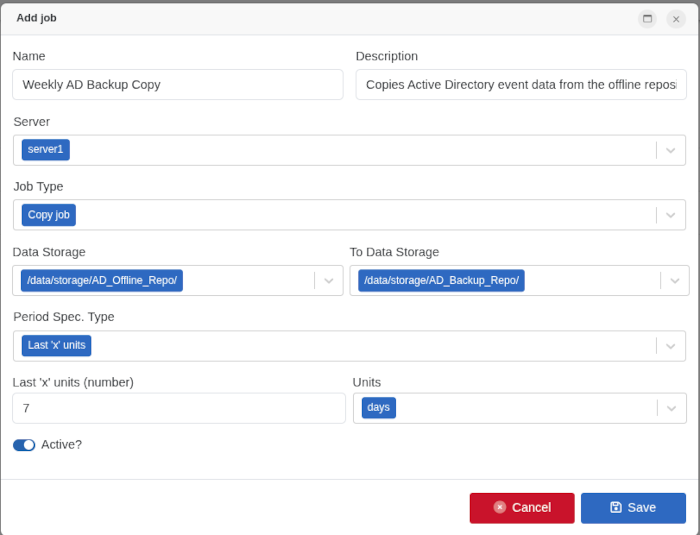Open the To Data Storage dropdown
Screen dimensions: 700x535
[x=675, y=280]
